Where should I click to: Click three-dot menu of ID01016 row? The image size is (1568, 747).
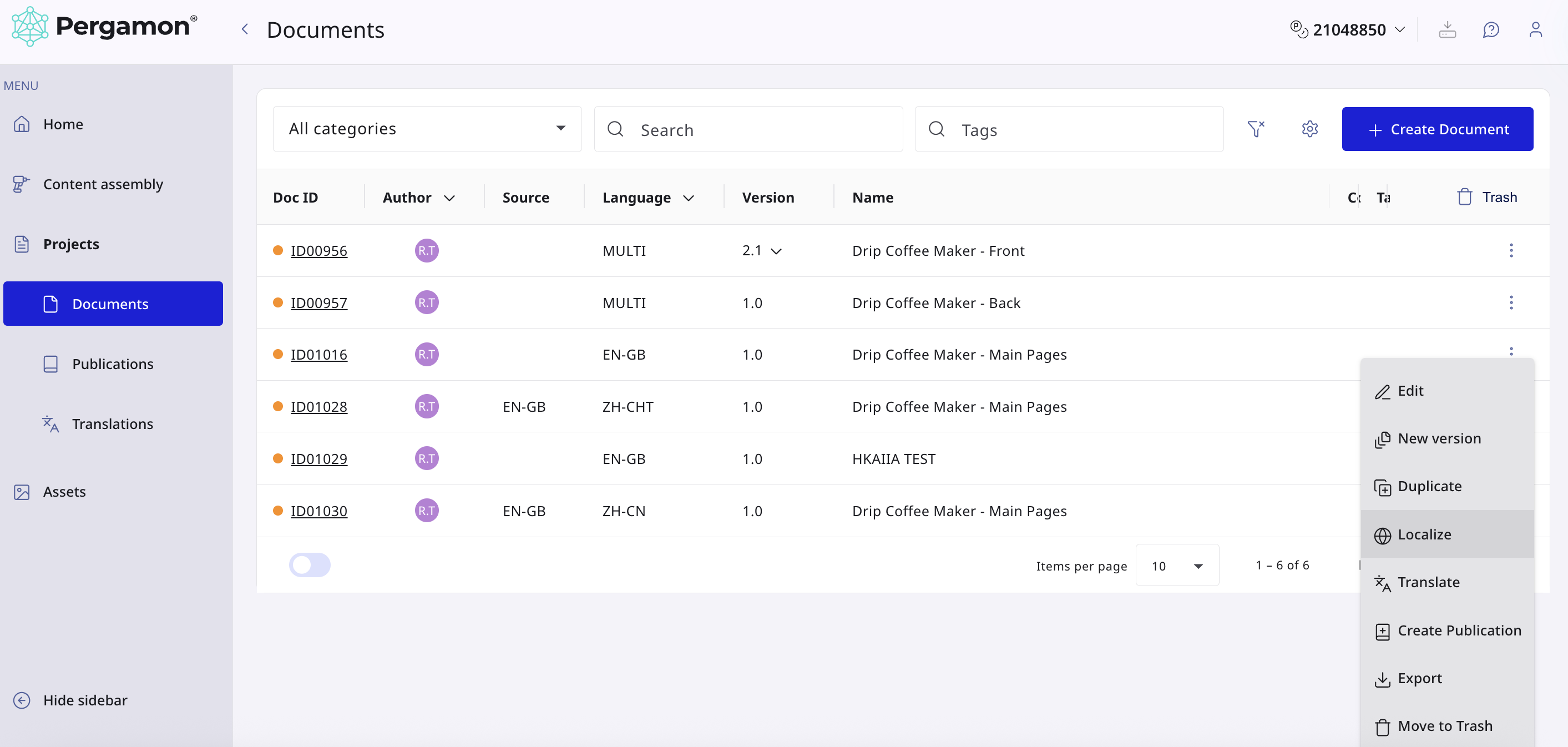click(1511, 351)
